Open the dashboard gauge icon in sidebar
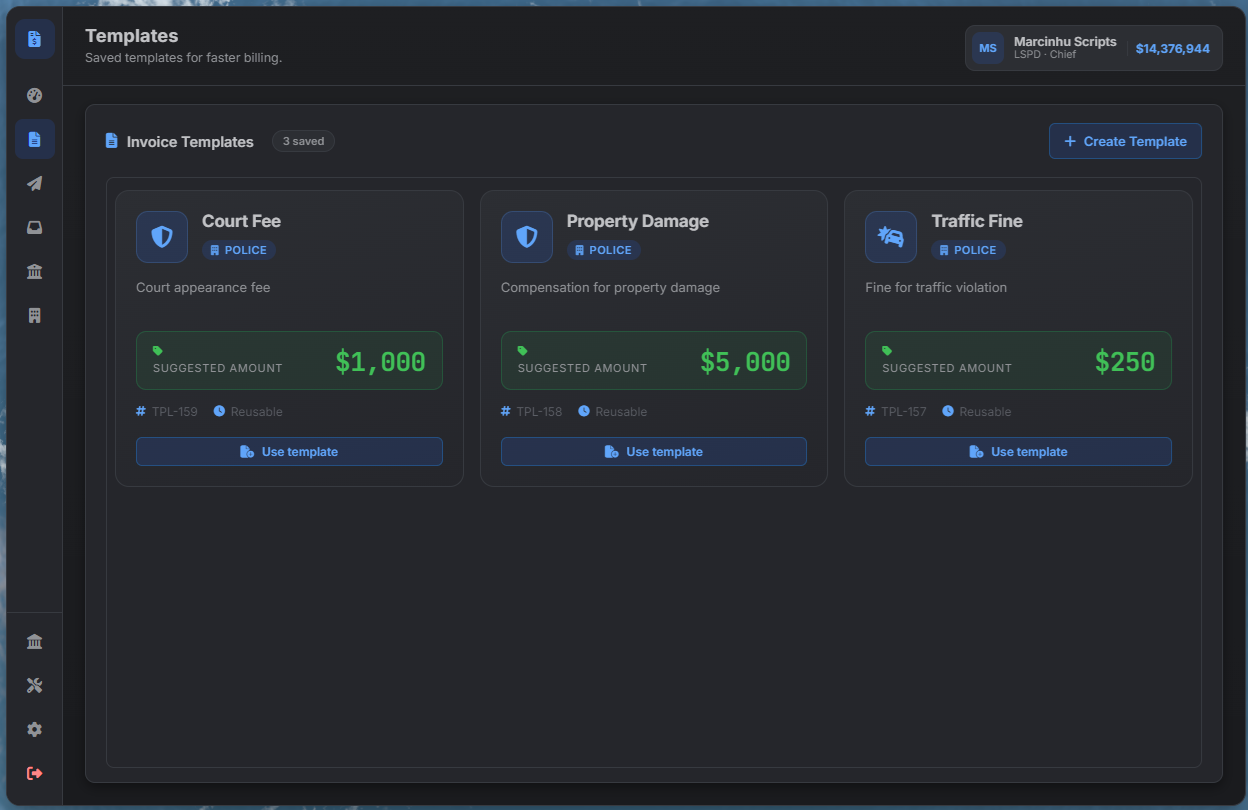 (35, 96)
